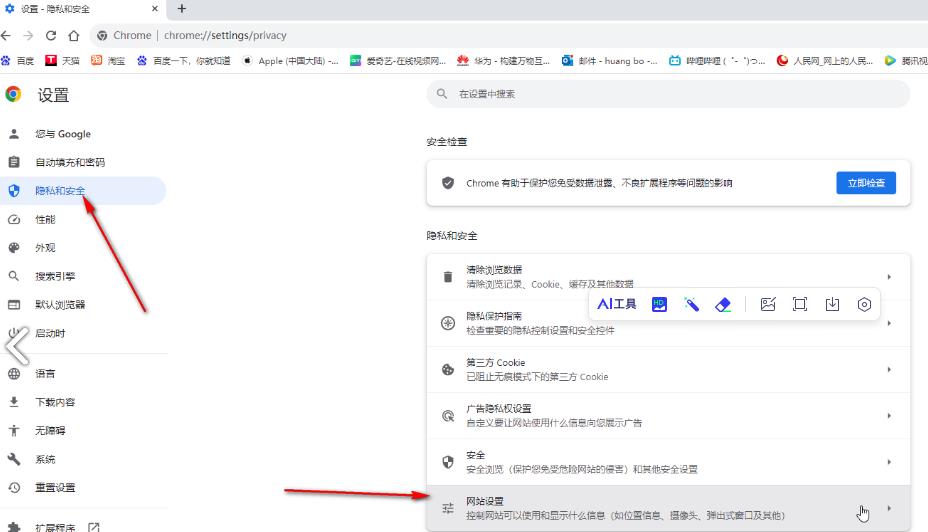Select 您与 Google in the sidebar
This screenshot has width=928, height=532.
[83, 134]
